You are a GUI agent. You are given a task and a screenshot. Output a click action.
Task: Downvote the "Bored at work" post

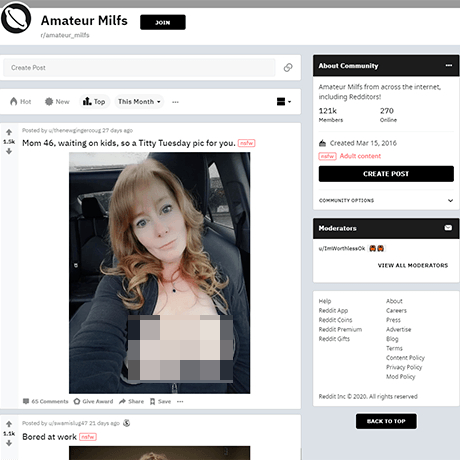point(9,443)
